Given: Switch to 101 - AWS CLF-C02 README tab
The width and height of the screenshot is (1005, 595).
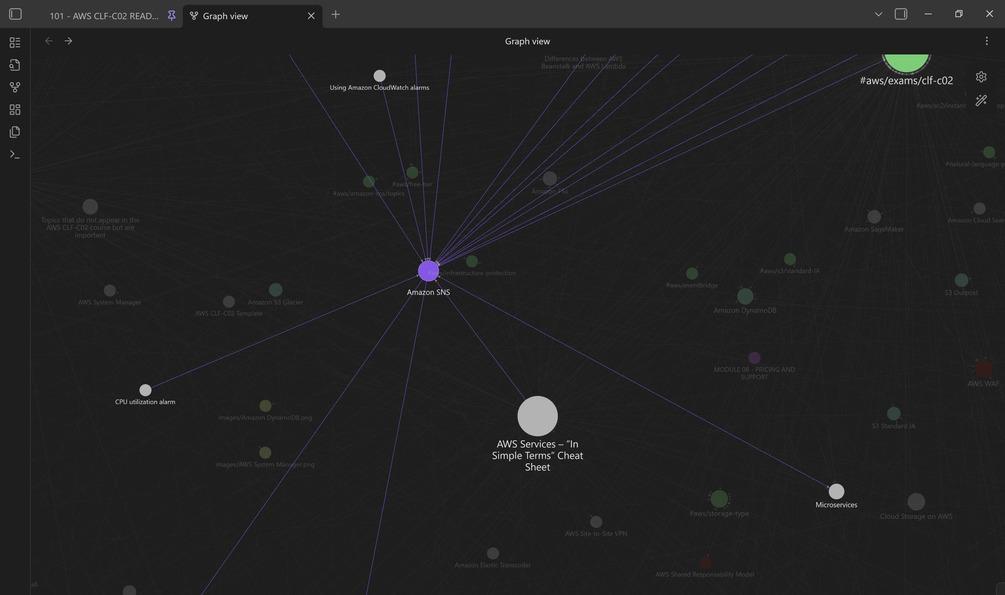Looking at the screenshot, I should tap(104, 16).
